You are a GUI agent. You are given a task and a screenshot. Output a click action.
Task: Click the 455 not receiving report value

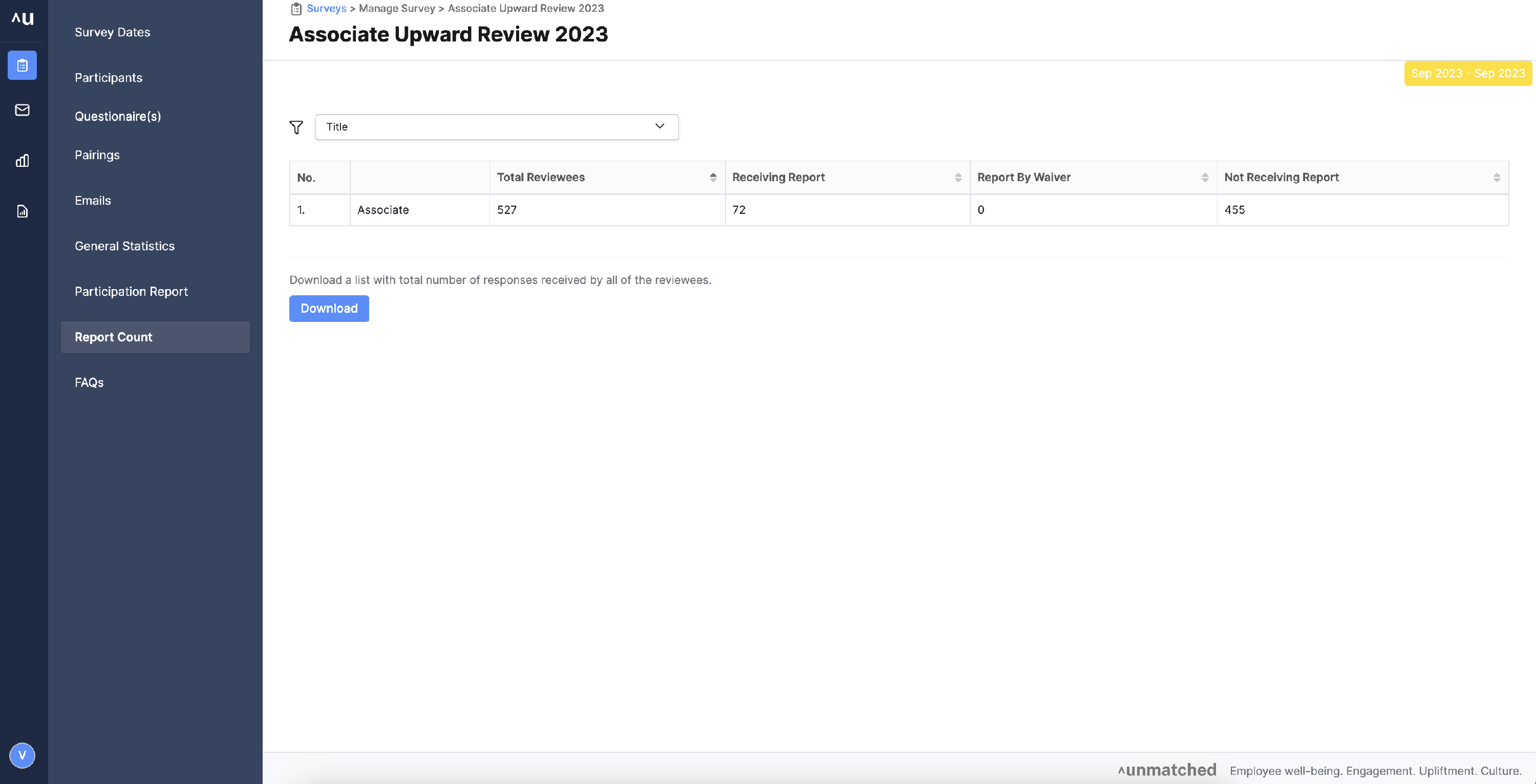click(1234, 210)
